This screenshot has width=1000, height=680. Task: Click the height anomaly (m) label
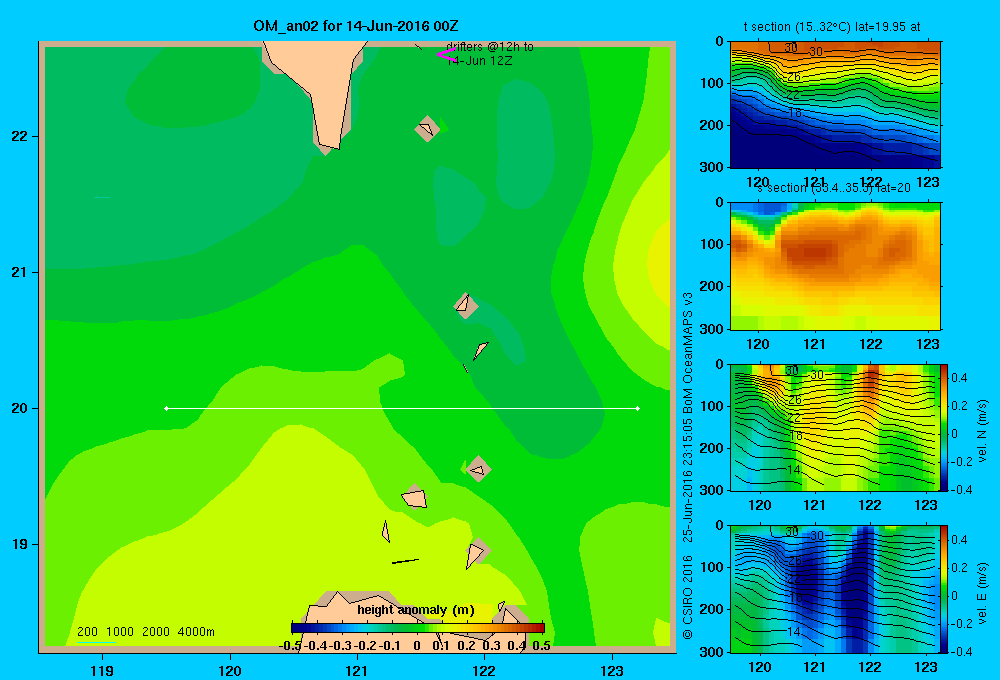tap(416, 610)
